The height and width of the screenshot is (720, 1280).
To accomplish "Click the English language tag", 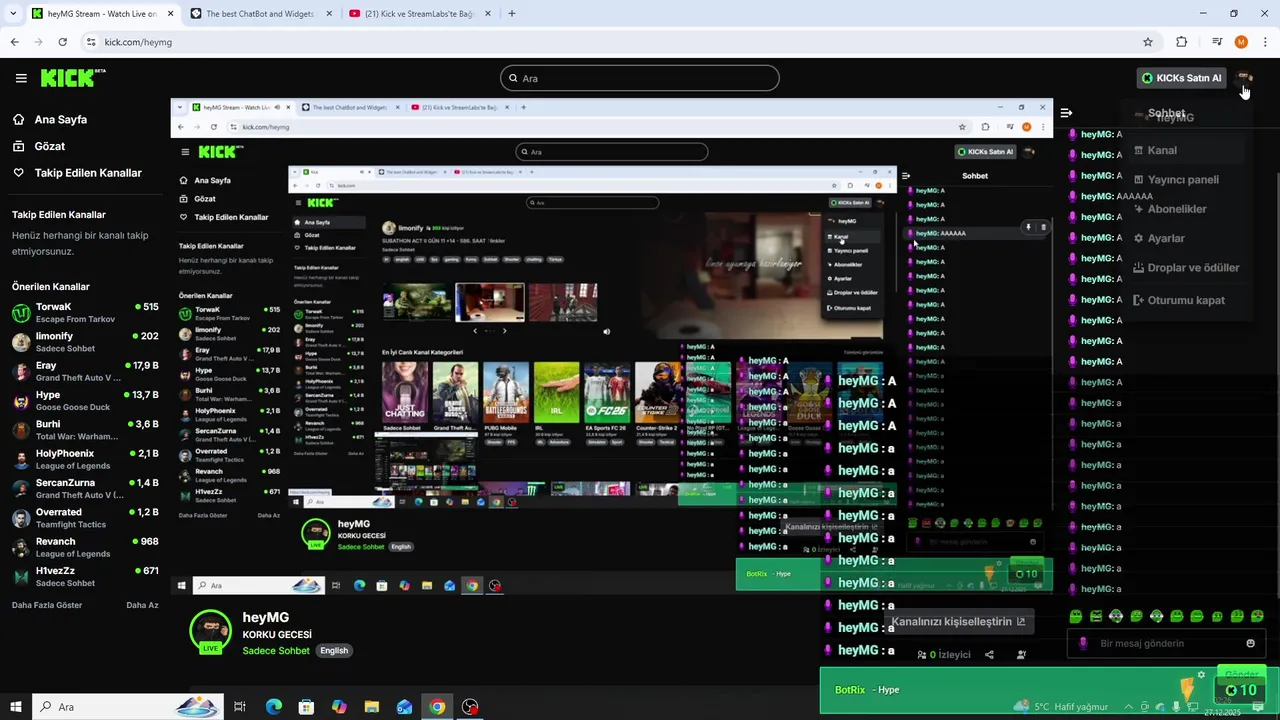I will point(334,651).
